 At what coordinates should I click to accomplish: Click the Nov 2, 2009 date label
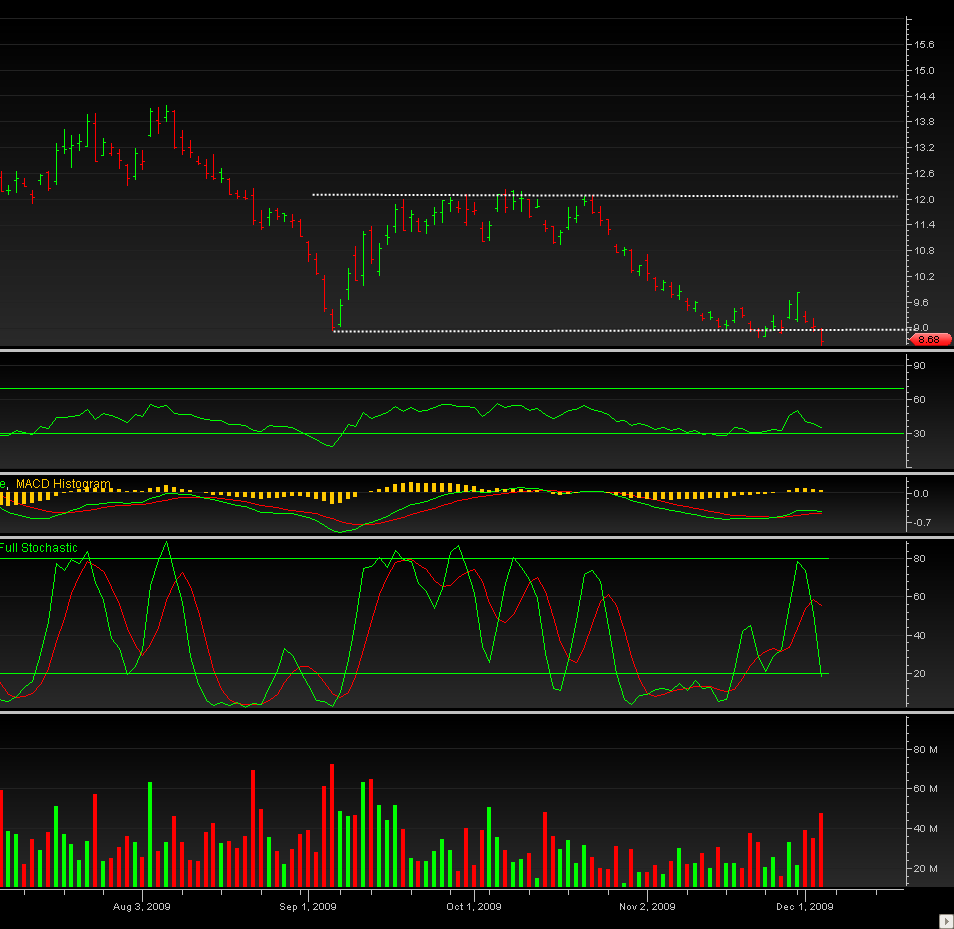pyautogui.click(x=647, y=906)
